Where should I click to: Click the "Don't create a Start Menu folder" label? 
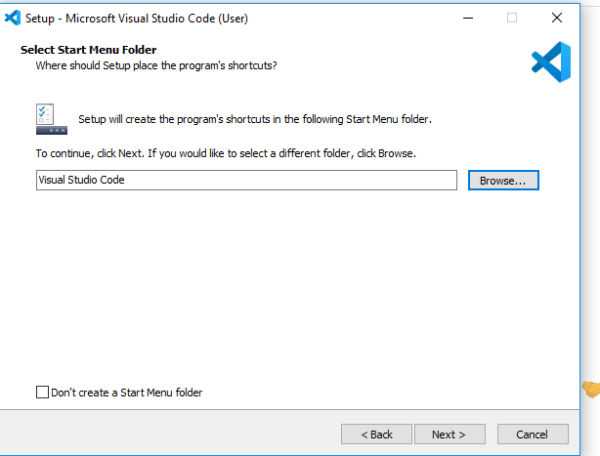click(125, 393)
